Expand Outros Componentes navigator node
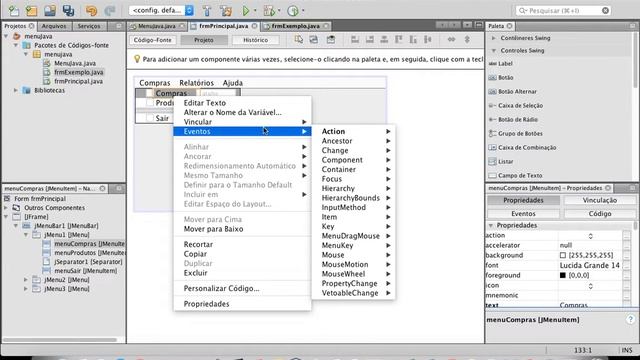640x360 pixels. pos(6,208)
